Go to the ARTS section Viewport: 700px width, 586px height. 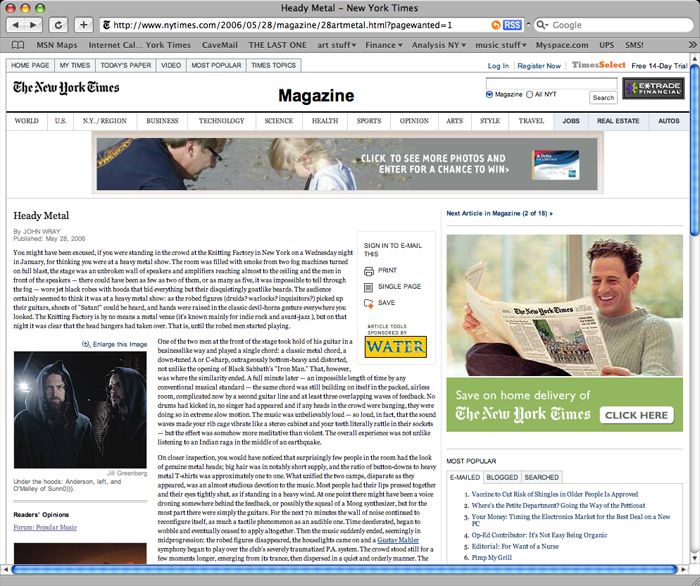(x=454, y=121)
